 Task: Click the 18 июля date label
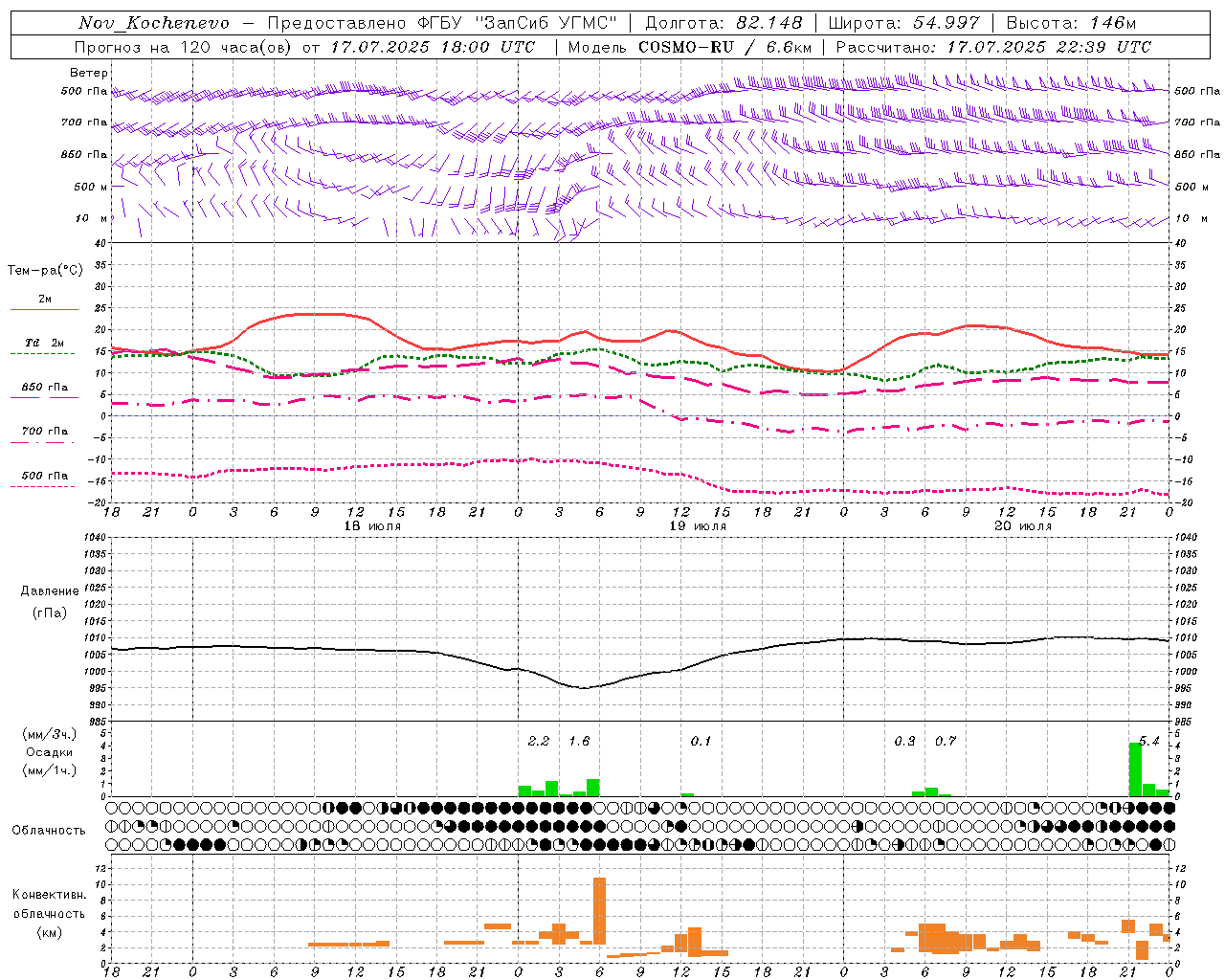372,526
